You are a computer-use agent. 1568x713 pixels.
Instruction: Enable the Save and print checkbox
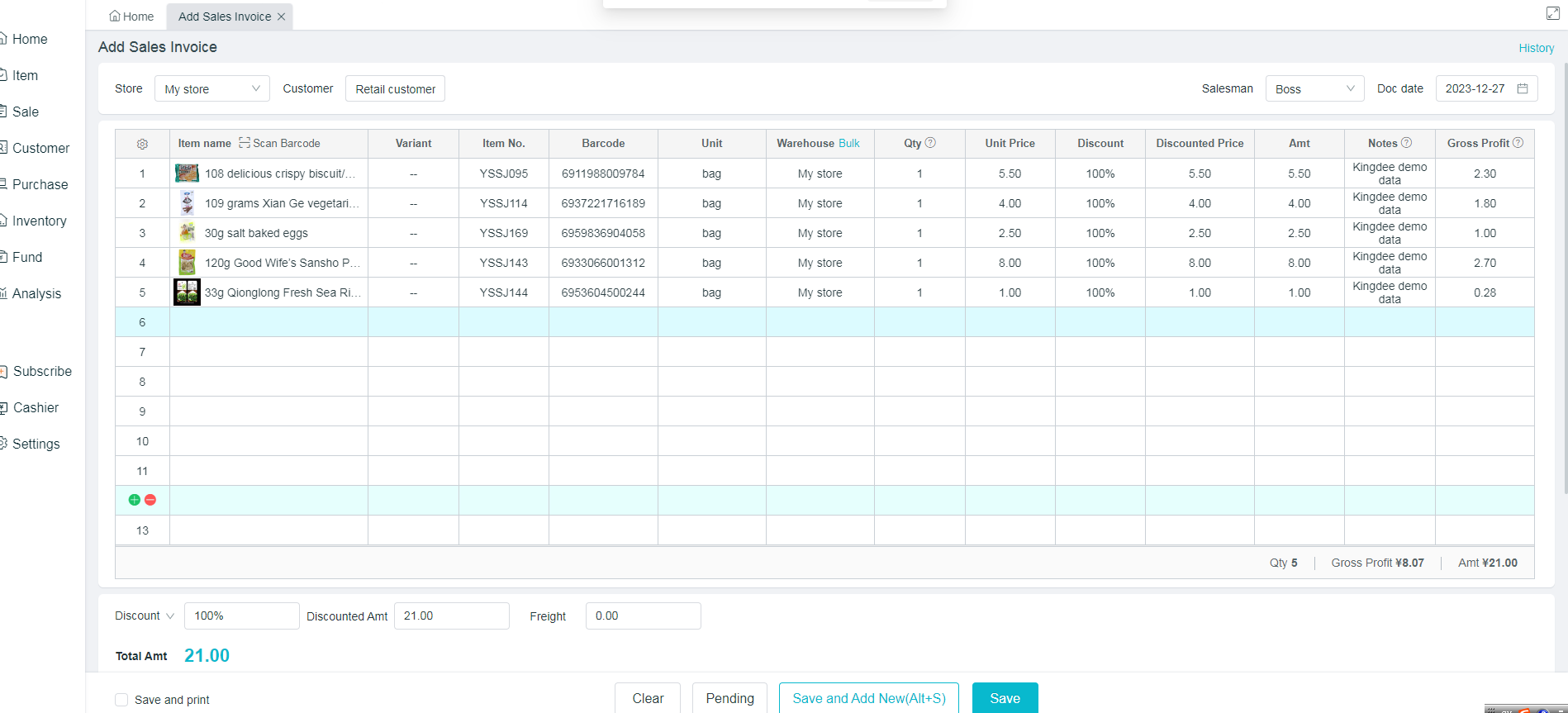[x=121, y=700]
